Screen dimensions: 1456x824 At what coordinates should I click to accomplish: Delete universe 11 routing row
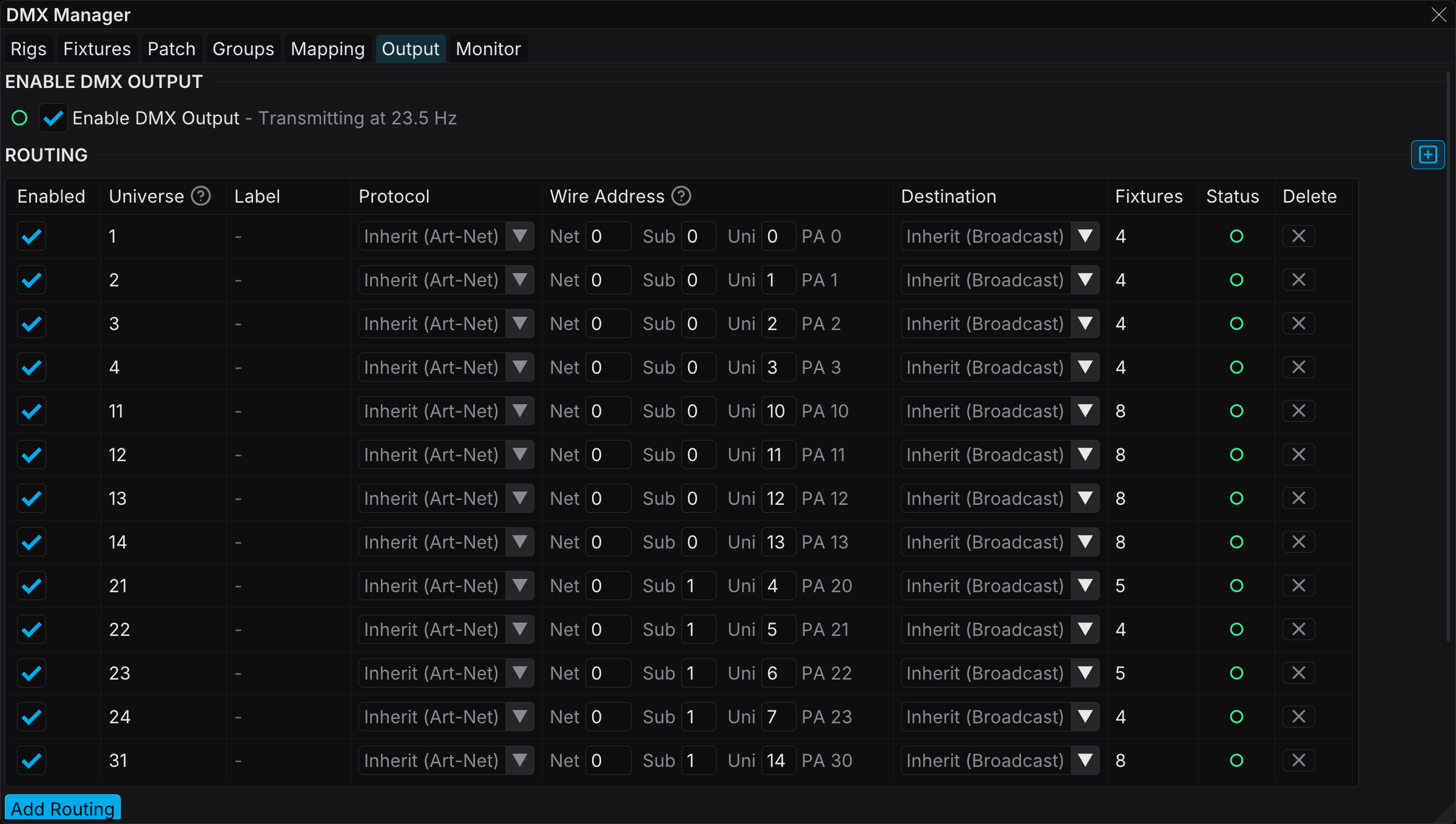(1298, 411)
